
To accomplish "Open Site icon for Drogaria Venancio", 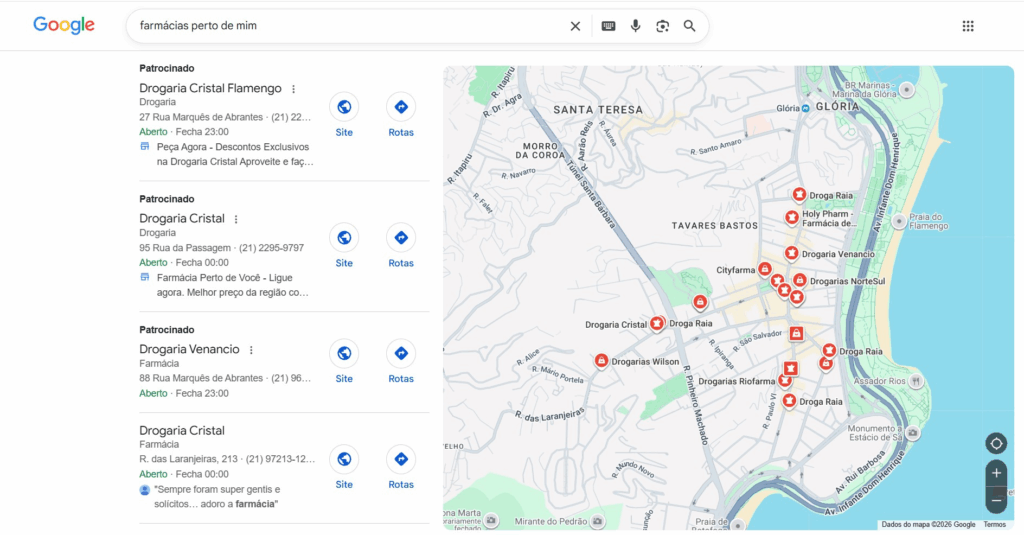I will 344,353.
